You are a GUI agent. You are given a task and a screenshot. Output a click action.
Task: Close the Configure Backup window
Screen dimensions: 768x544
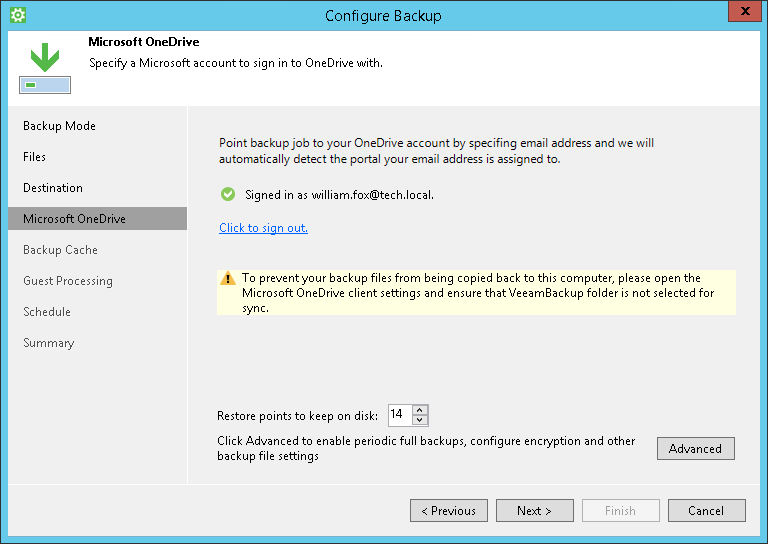[x=744, y=11]
